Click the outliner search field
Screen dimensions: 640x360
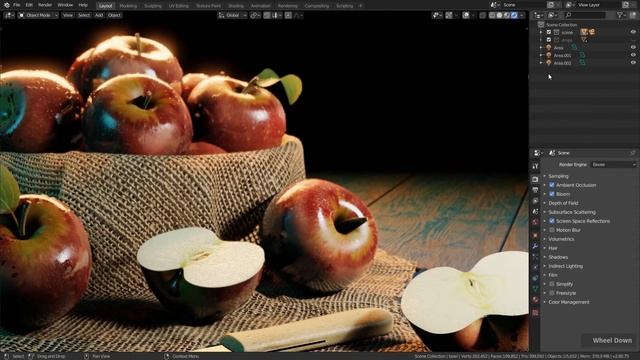[x=585, y=15]
